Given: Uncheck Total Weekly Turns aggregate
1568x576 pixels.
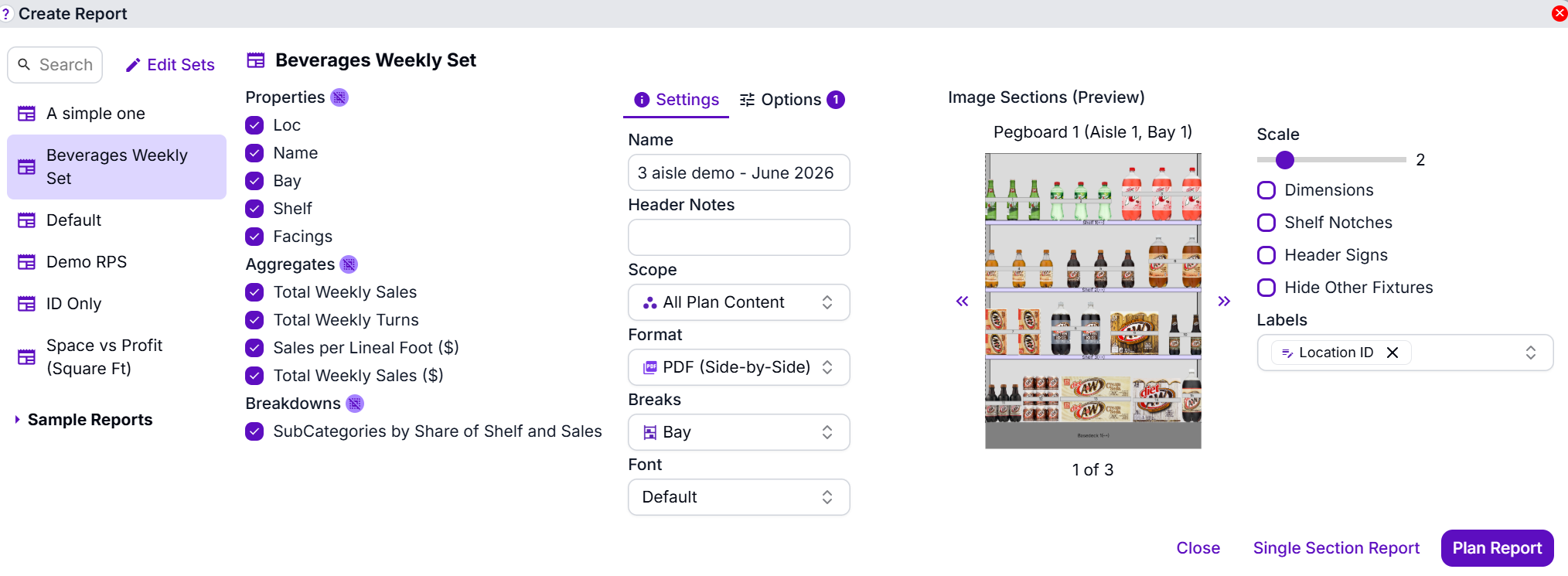Looking at the screenshot, I should click(x=254, y=320).
